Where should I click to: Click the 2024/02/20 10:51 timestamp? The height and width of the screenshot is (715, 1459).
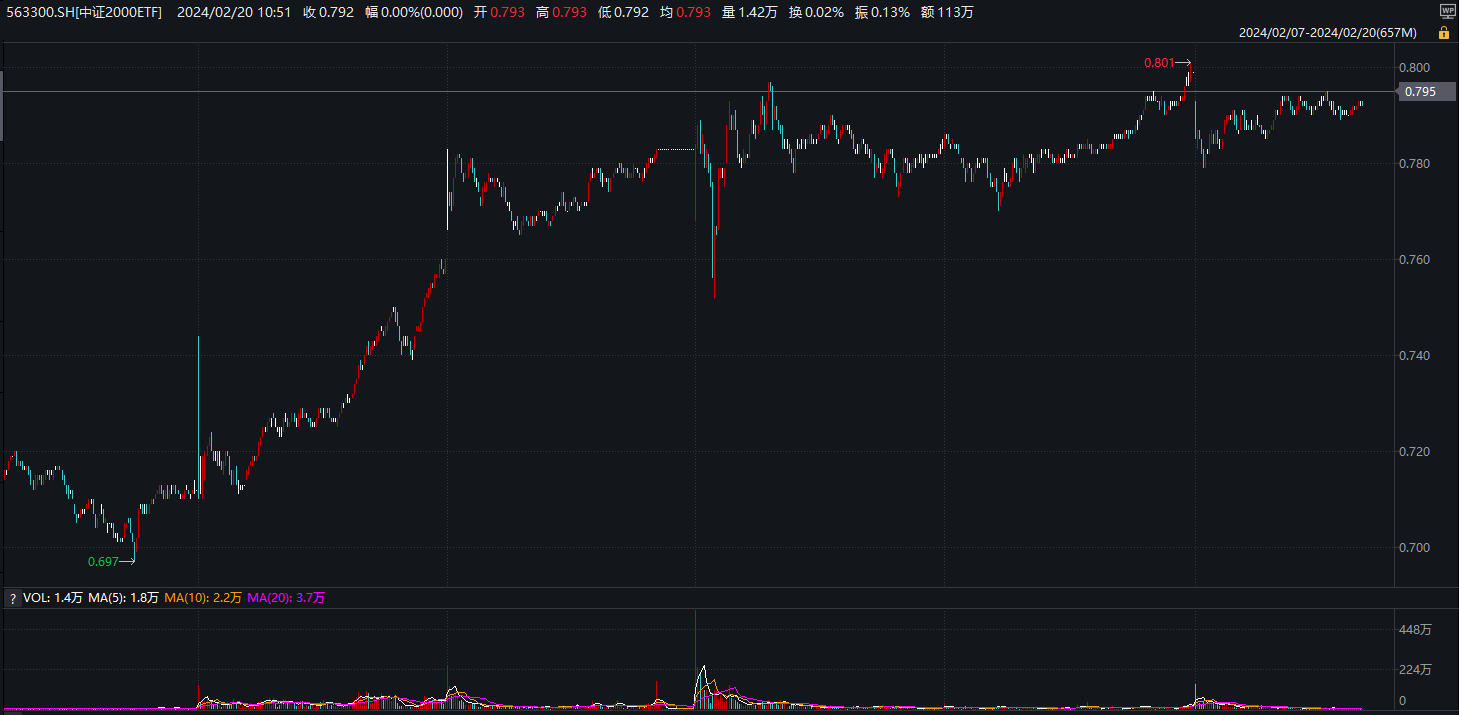pyautogui.click(x=234, y=12)
